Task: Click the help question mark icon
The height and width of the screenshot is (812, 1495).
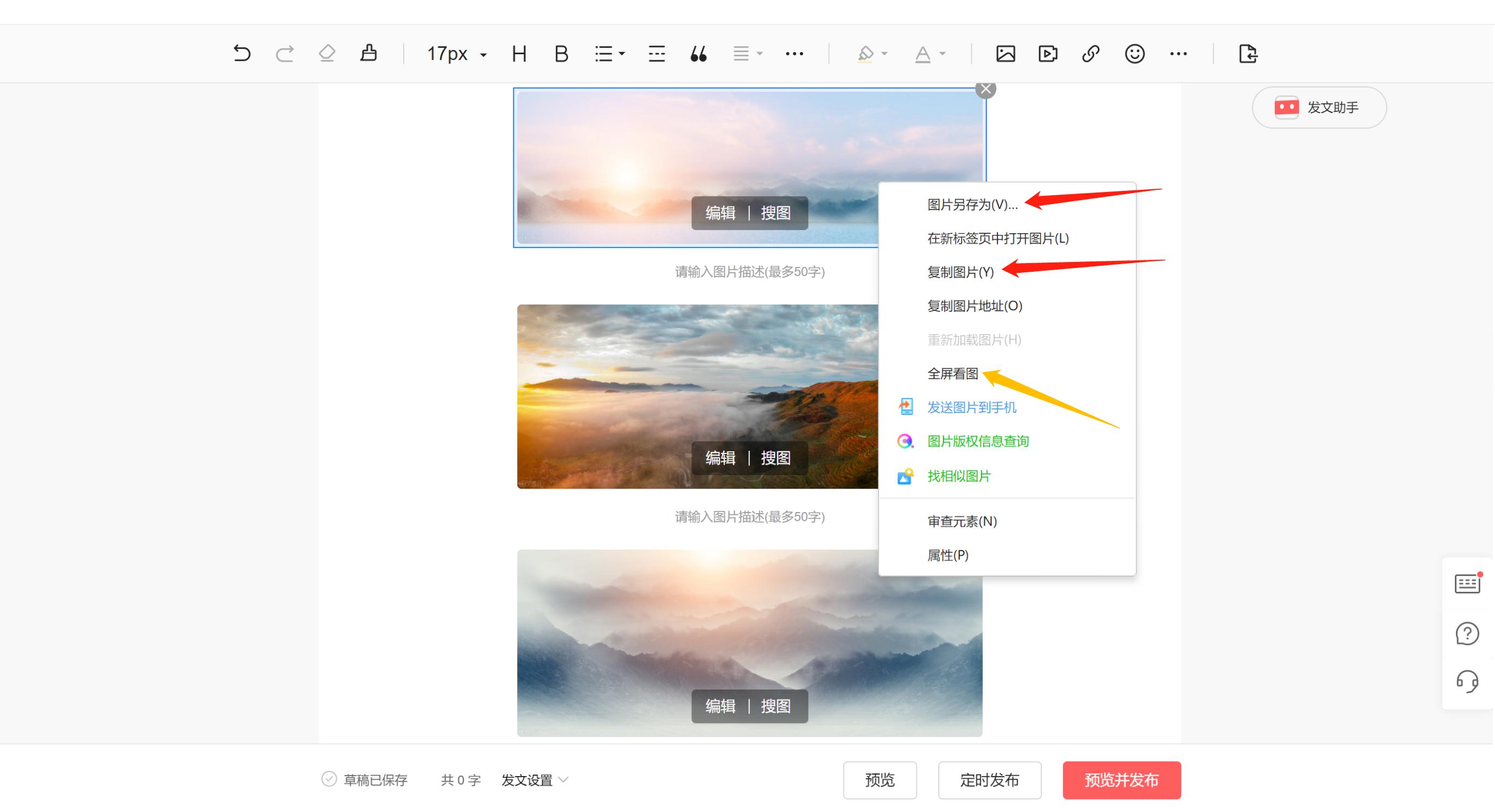Action: (1468, 634)
